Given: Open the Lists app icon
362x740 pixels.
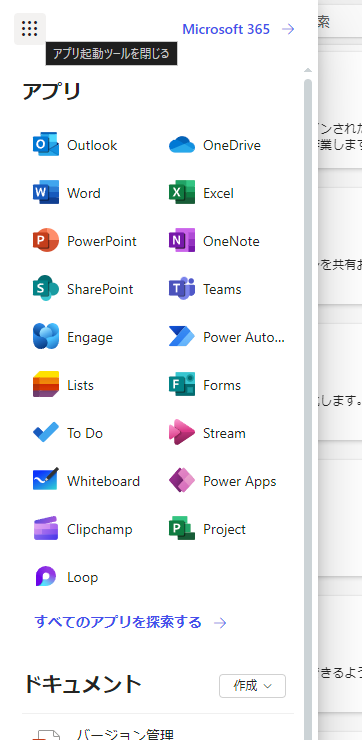Looking at the screenshot, I should coord(46,385).
